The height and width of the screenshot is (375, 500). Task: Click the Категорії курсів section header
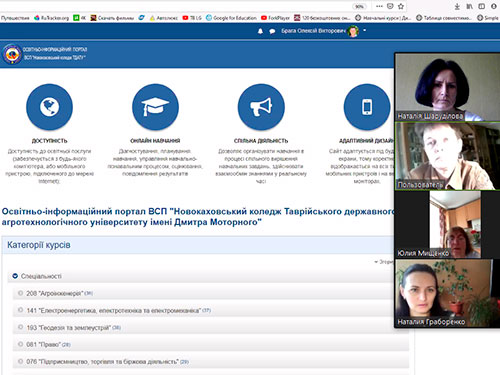pos(39,245)
